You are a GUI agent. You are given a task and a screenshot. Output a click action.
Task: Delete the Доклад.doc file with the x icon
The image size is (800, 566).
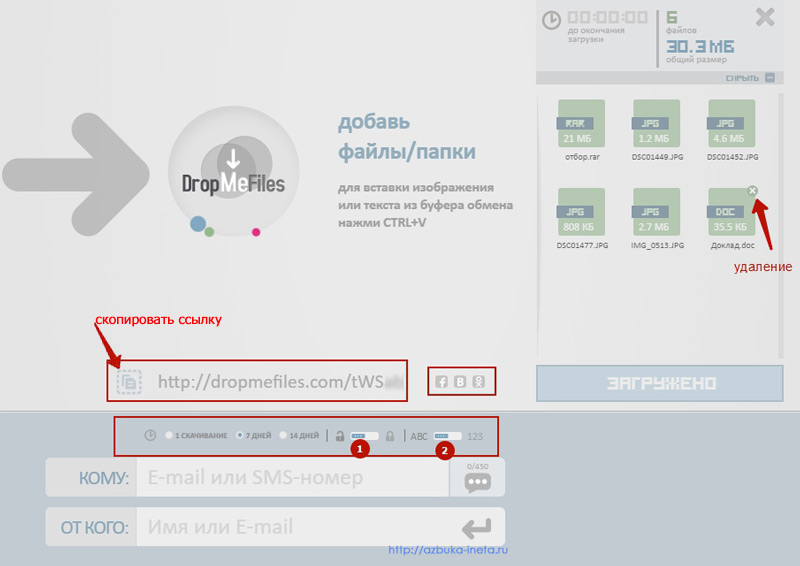click(x=752, y=191)
